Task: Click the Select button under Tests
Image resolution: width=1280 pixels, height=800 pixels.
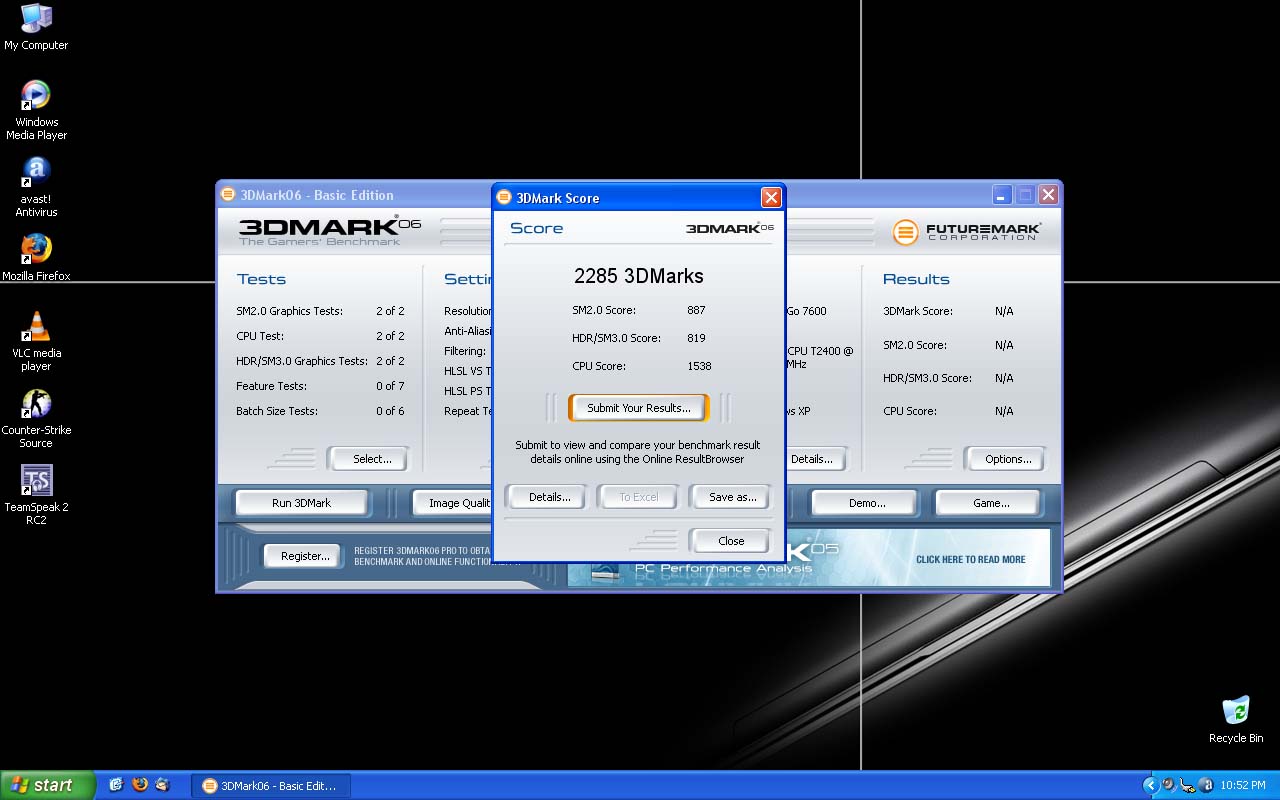Action: click(x=371, y=459)
